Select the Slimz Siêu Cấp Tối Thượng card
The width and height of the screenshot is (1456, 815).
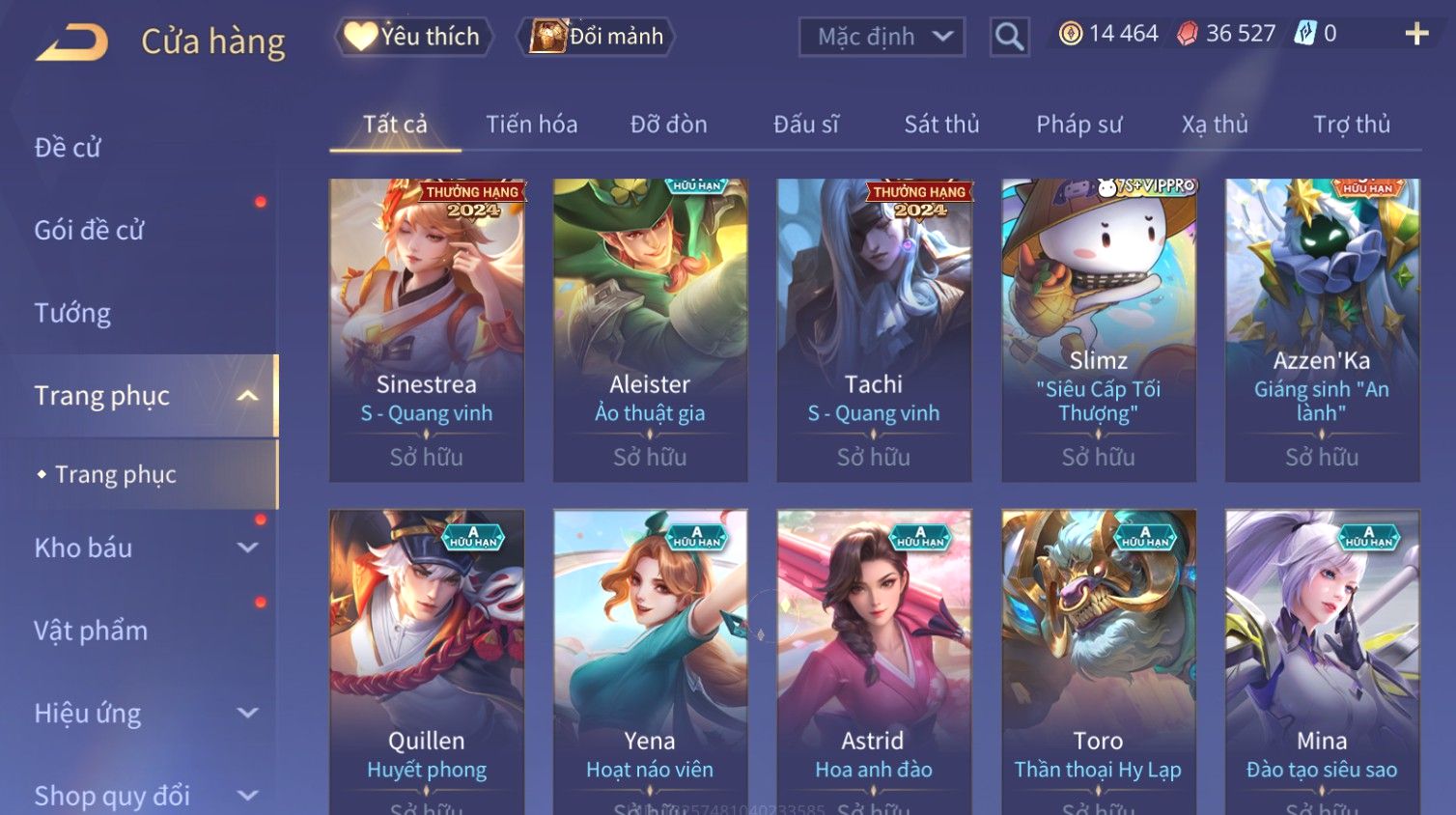(x=1099, y=330)
